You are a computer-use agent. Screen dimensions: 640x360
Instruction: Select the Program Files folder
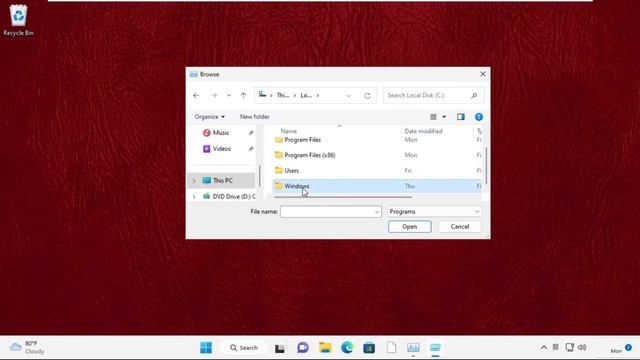302,140
